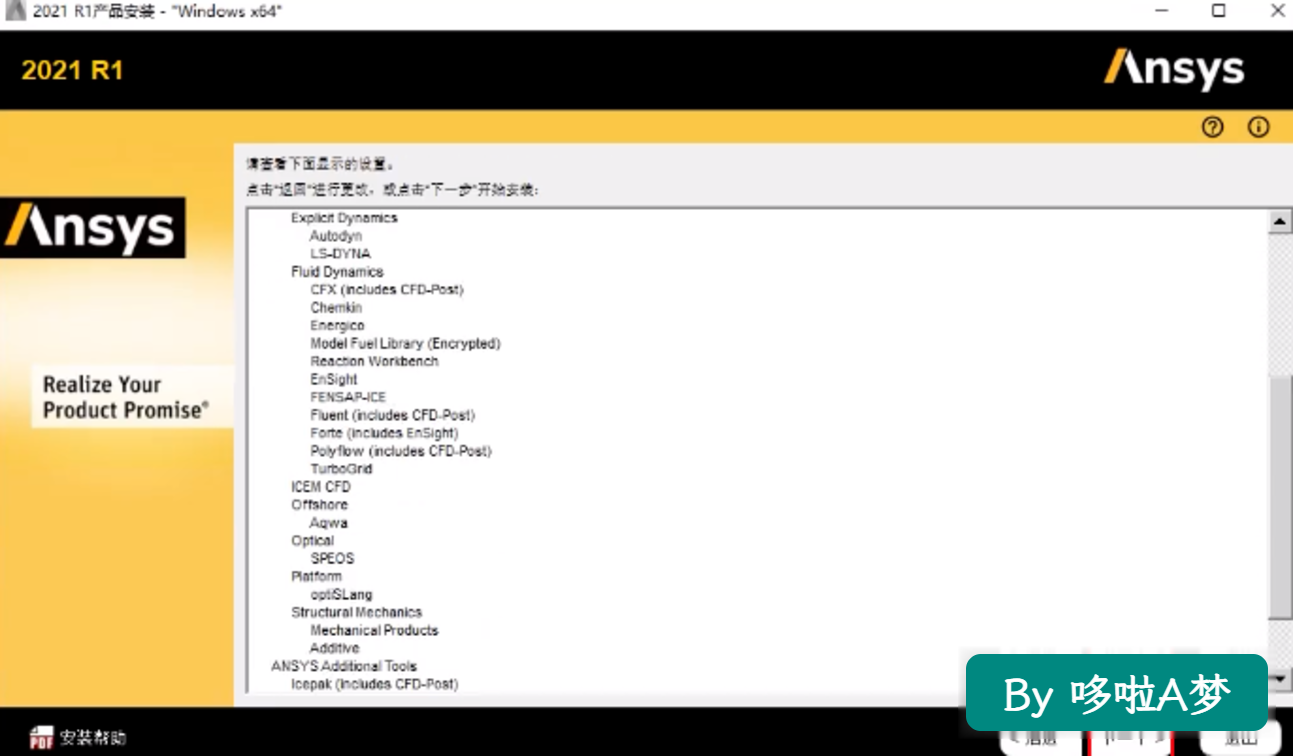This screenshot has width=1293, height=756.
Task: Click the Next button highlighted in red
Action: click(x=1130, y=738)
